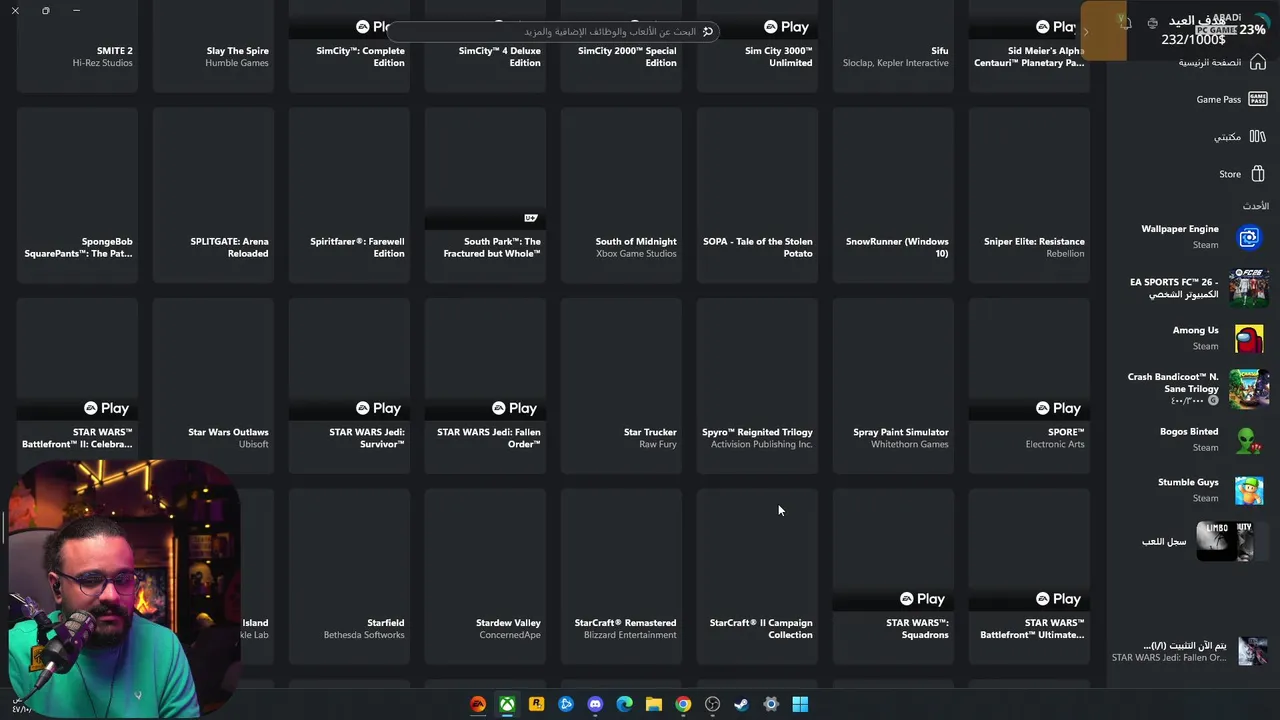Open the Stardew Valley tile
Image resolution: width=1280 pixels, height=720 pixels.
pyautogui.click(x=485, y=577)
